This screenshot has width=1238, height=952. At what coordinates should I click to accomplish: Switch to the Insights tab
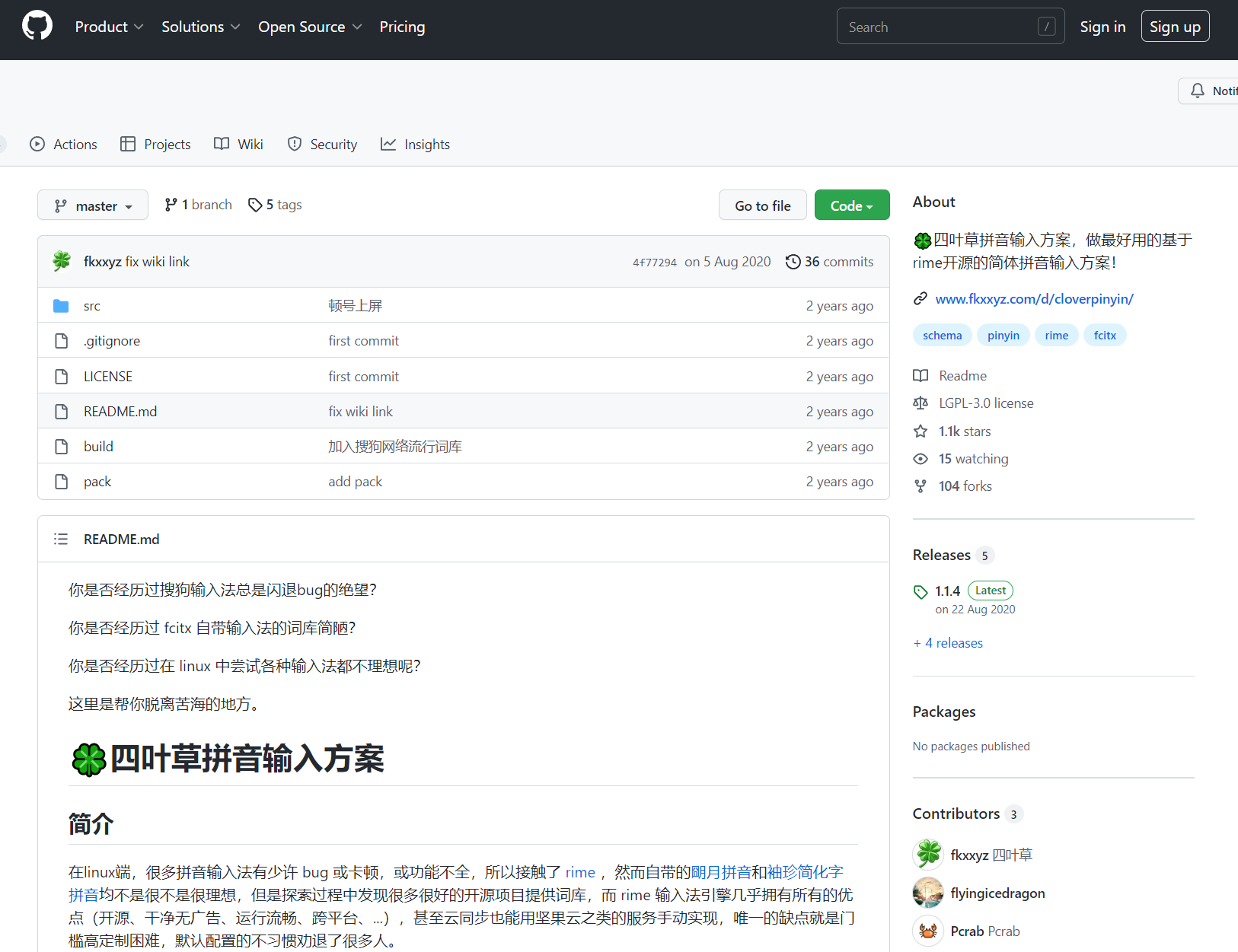(415, 144)
